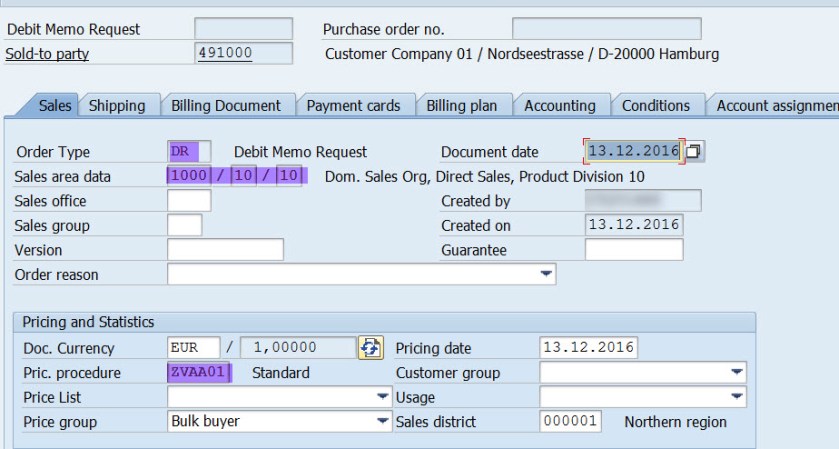839x449 pixels.
Task: Click the exchange rate refresh icon
Action: pos(371,348)
